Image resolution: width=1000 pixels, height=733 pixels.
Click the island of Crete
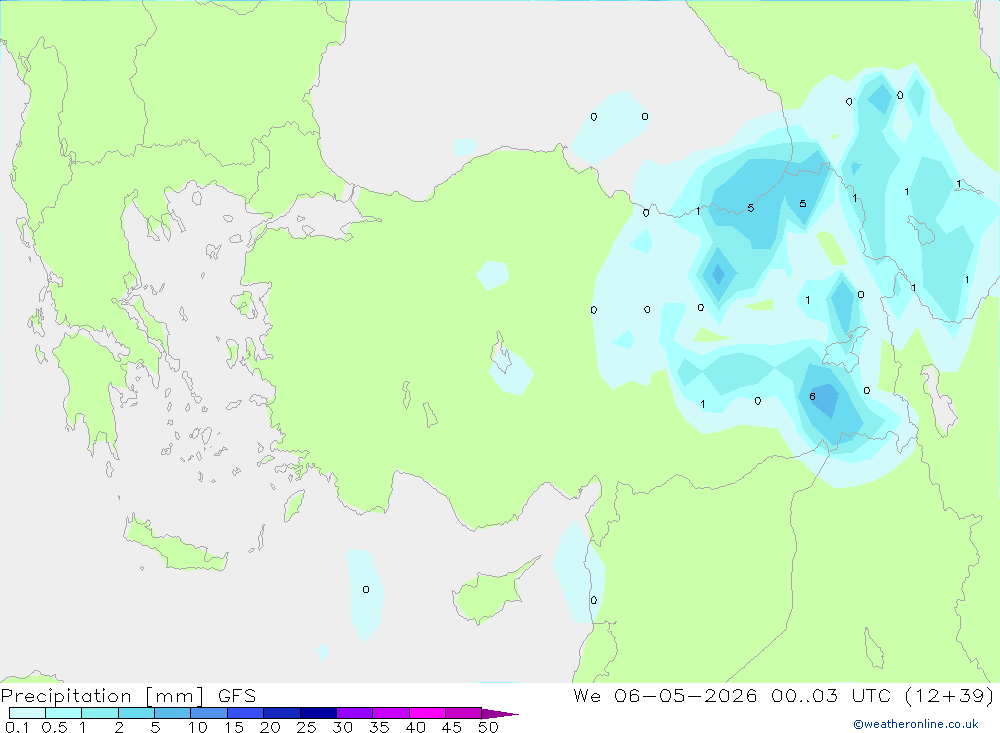(x=175, y=544)
